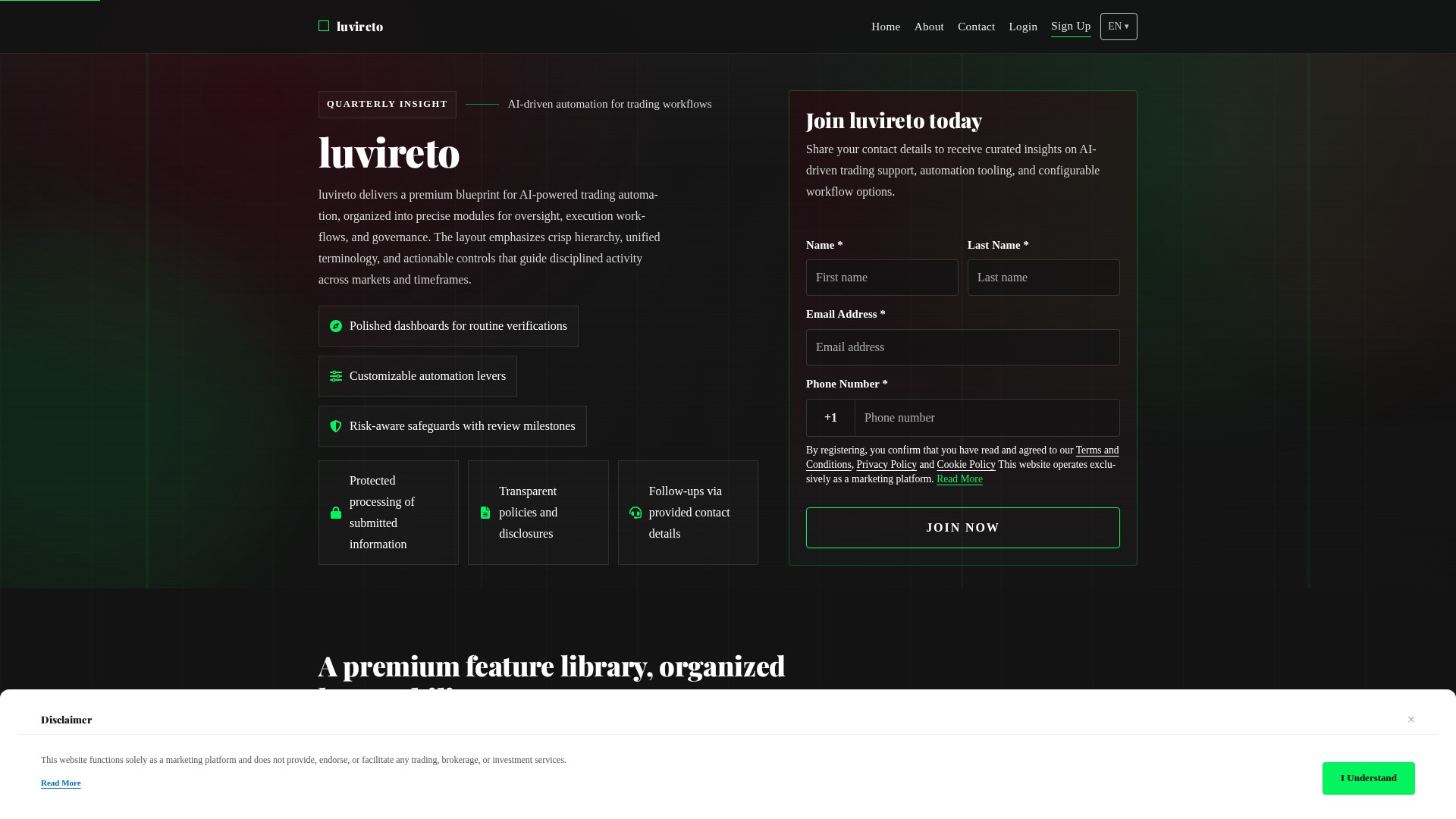Click the shield icon beside Risk-aware safeguards
1456x819 pixels.
pos(336,426)
